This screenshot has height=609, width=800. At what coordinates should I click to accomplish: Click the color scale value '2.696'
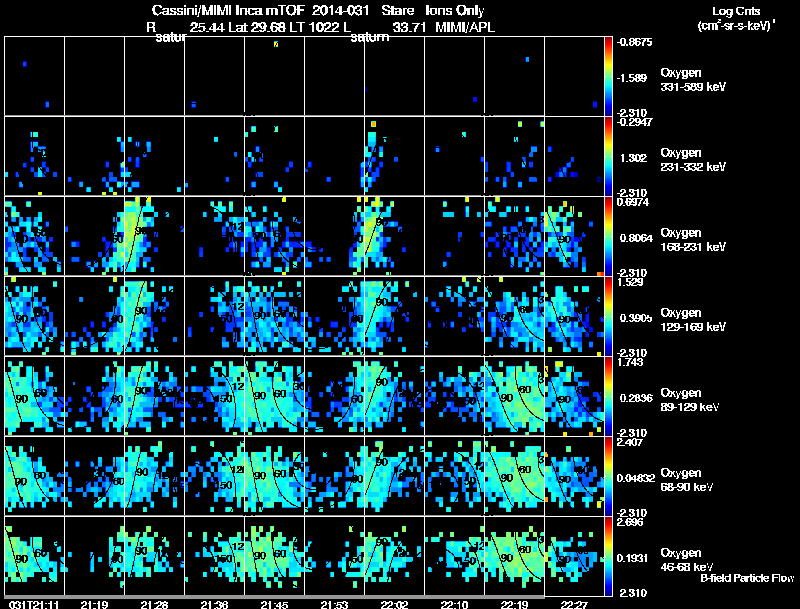[x=631, y=522]
